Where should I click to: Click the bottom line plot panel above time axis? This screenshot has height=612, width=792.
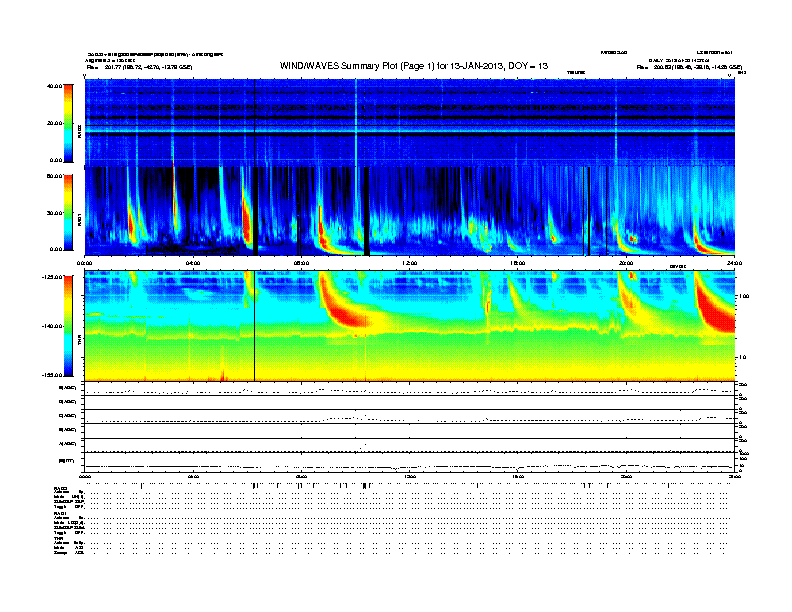[x=410, y=462]
